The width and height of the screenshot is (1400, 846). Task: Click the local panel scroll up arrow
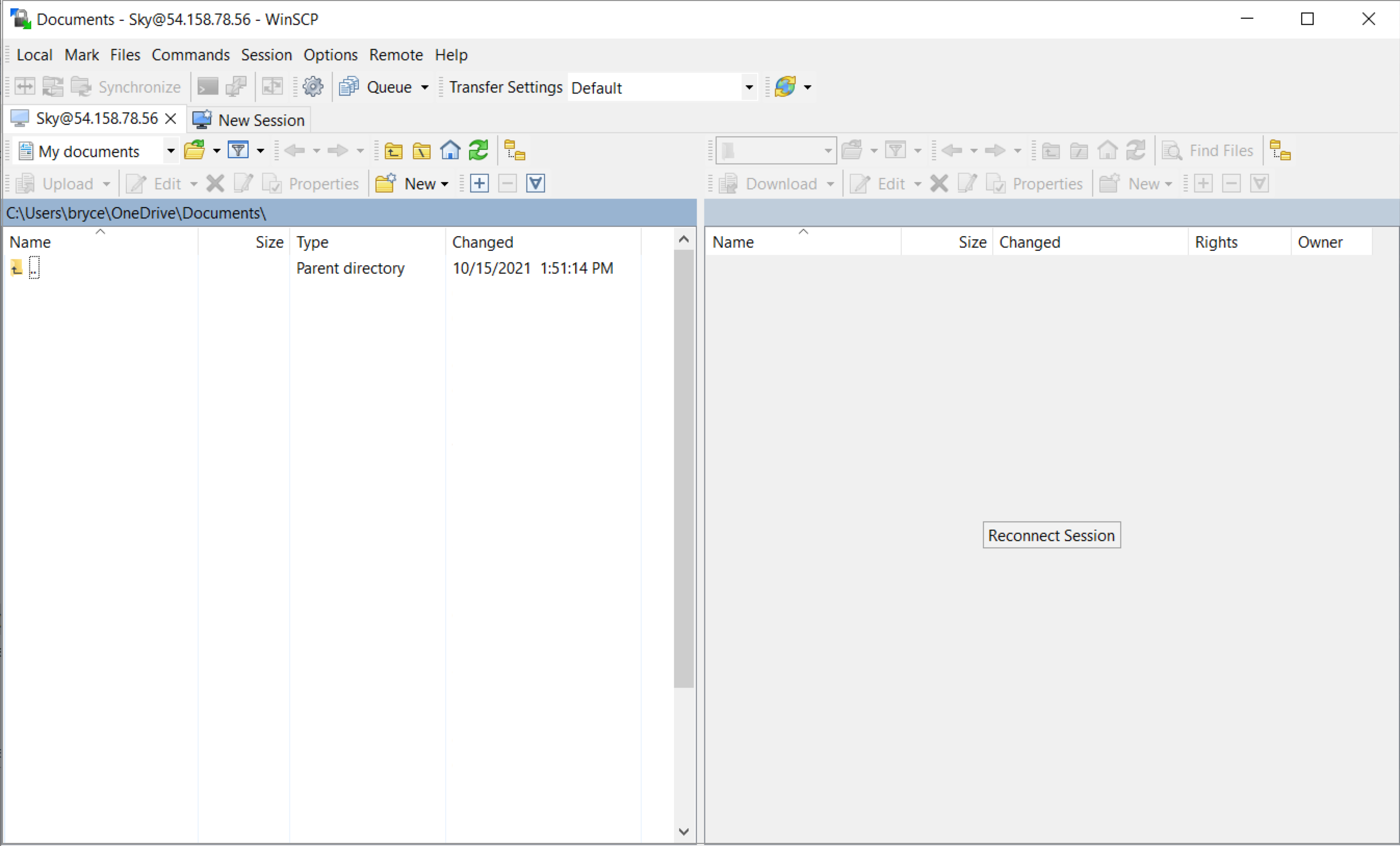[x=684, y=239]
